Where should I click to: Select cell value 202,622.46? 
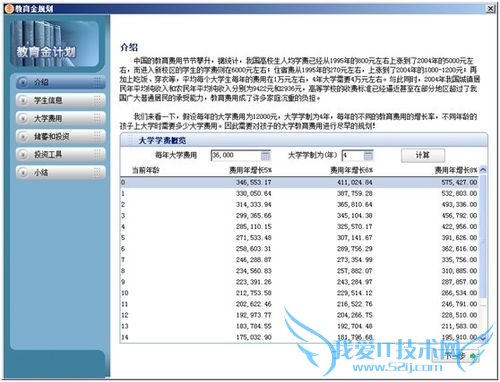coord(254,304)
